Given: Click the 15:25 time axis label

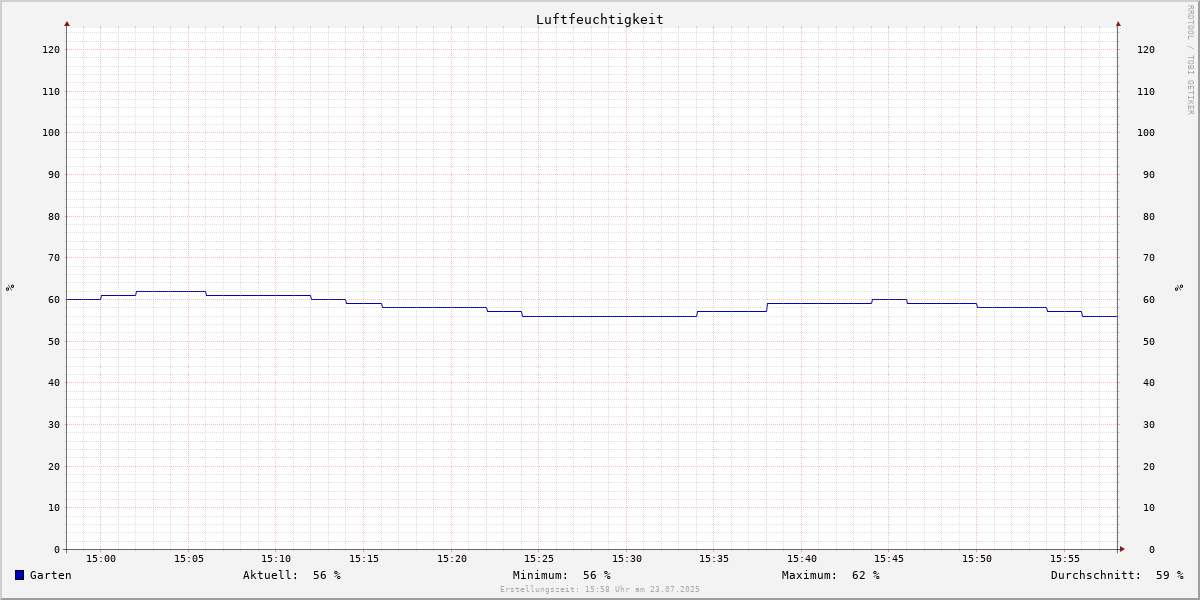Looking at the screenshot, I should click(539, 559).
